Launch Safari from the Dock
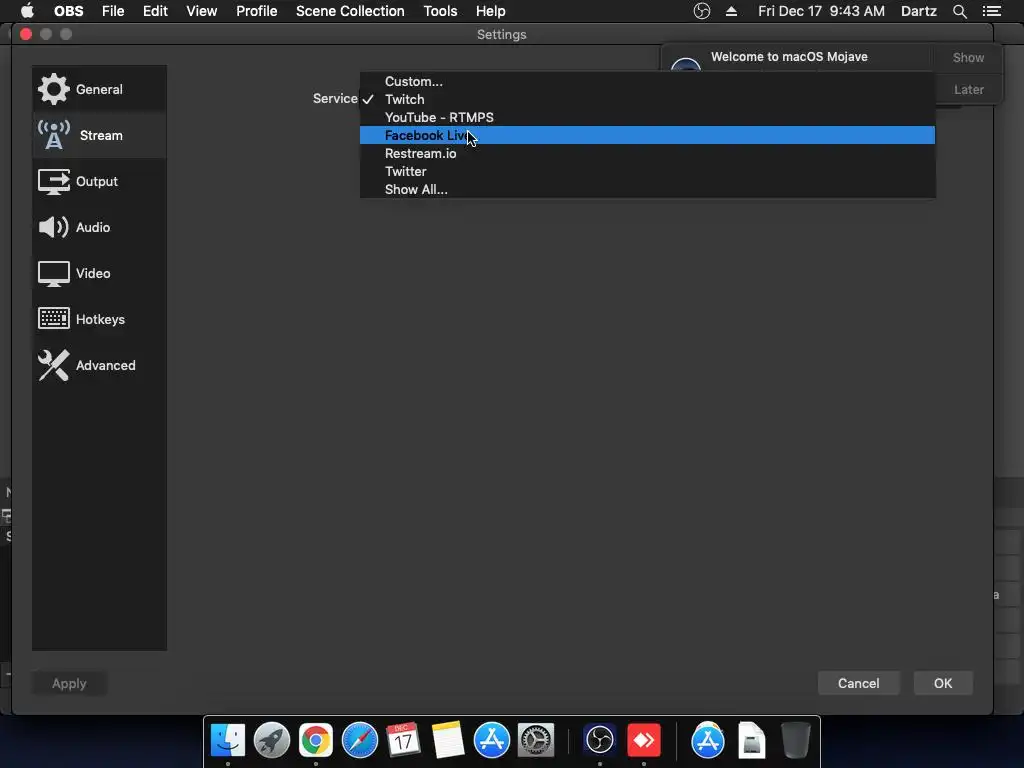The image size is (1024, 768). 360,740
